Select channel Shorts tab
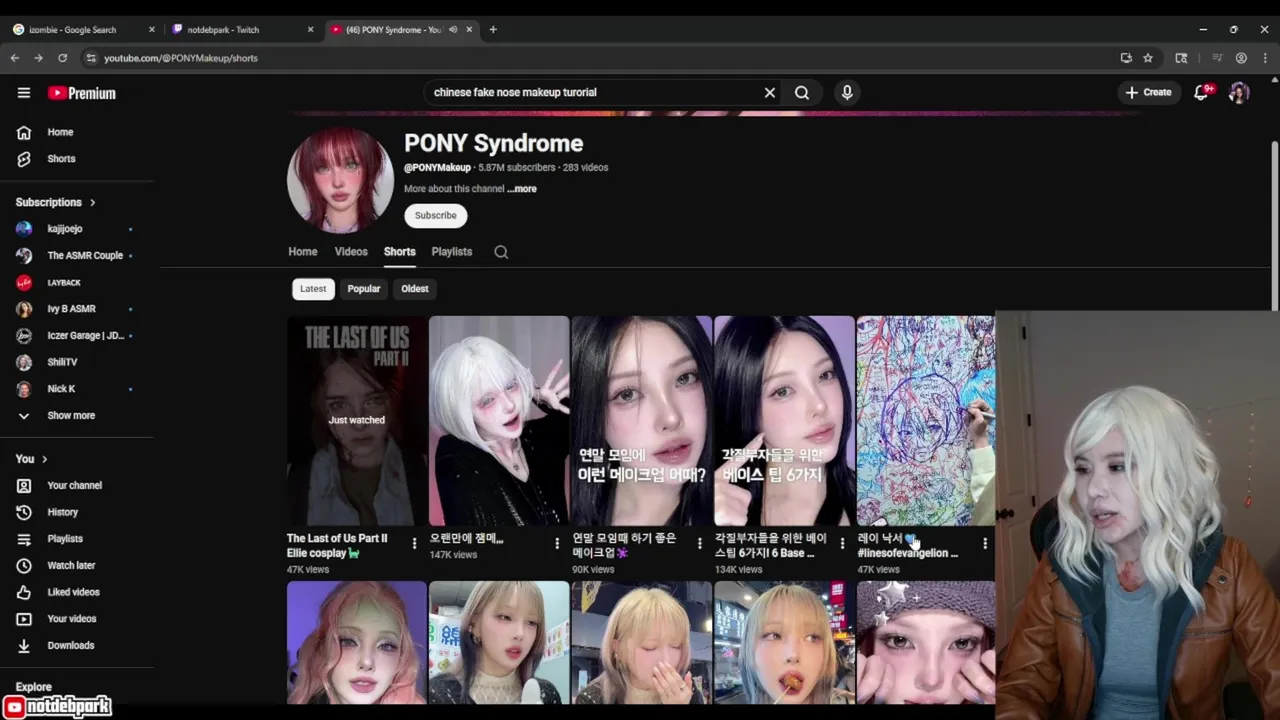The image size is (1280, 720). coord(400,252)
